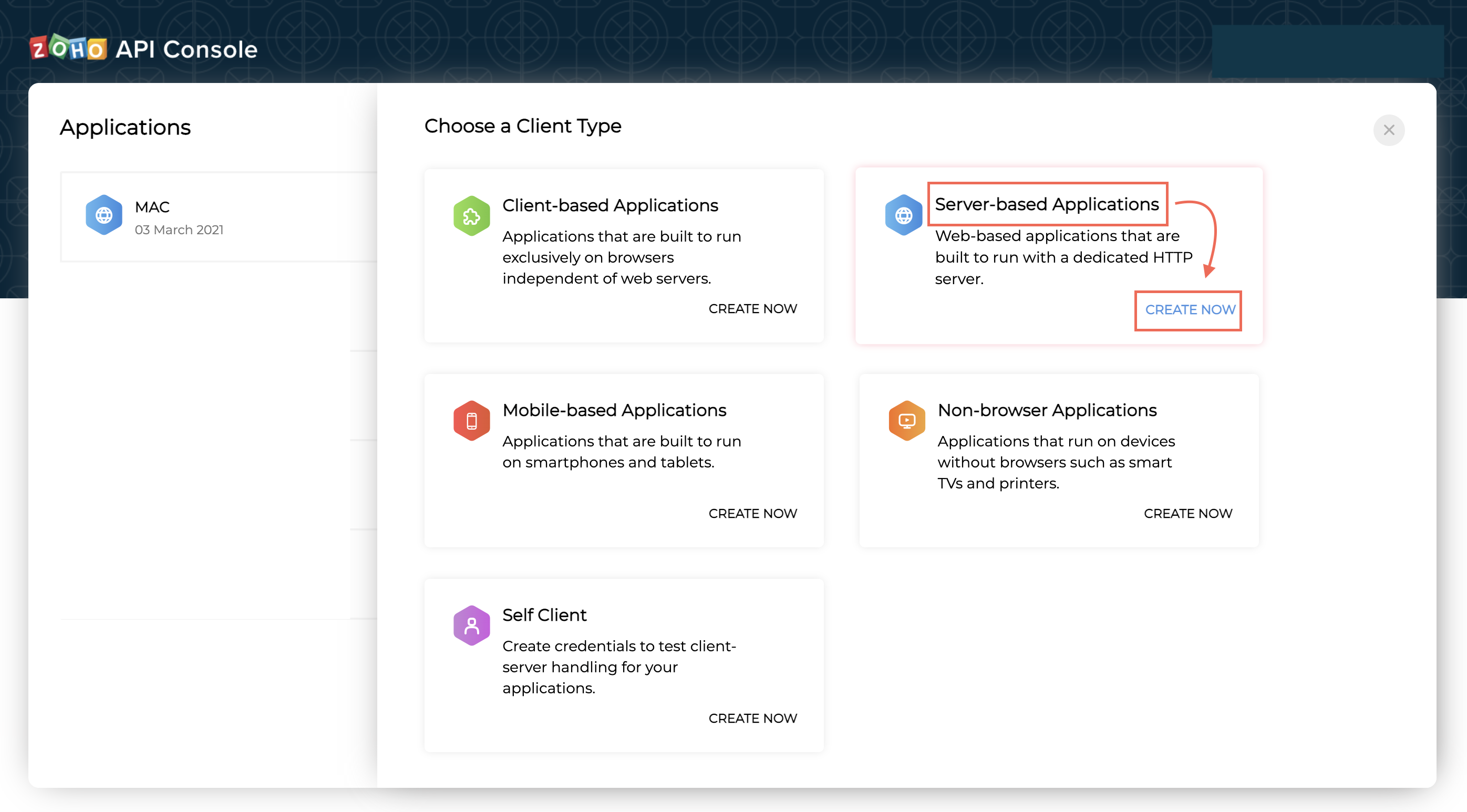Click the red Mobile-based Applications phone icon
This screenshot has width=1467, height=812.
[471, 421]
